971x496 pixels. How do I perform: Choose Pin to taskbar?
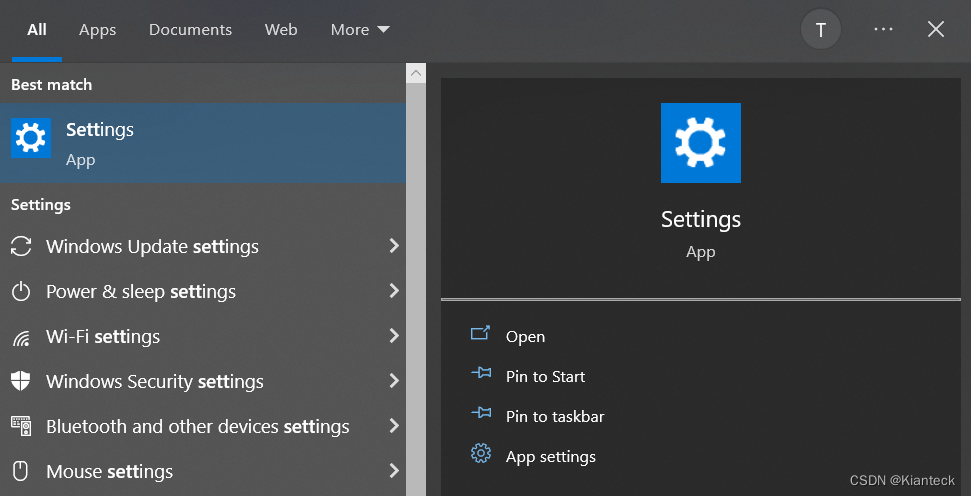click(x=555, y=416)
